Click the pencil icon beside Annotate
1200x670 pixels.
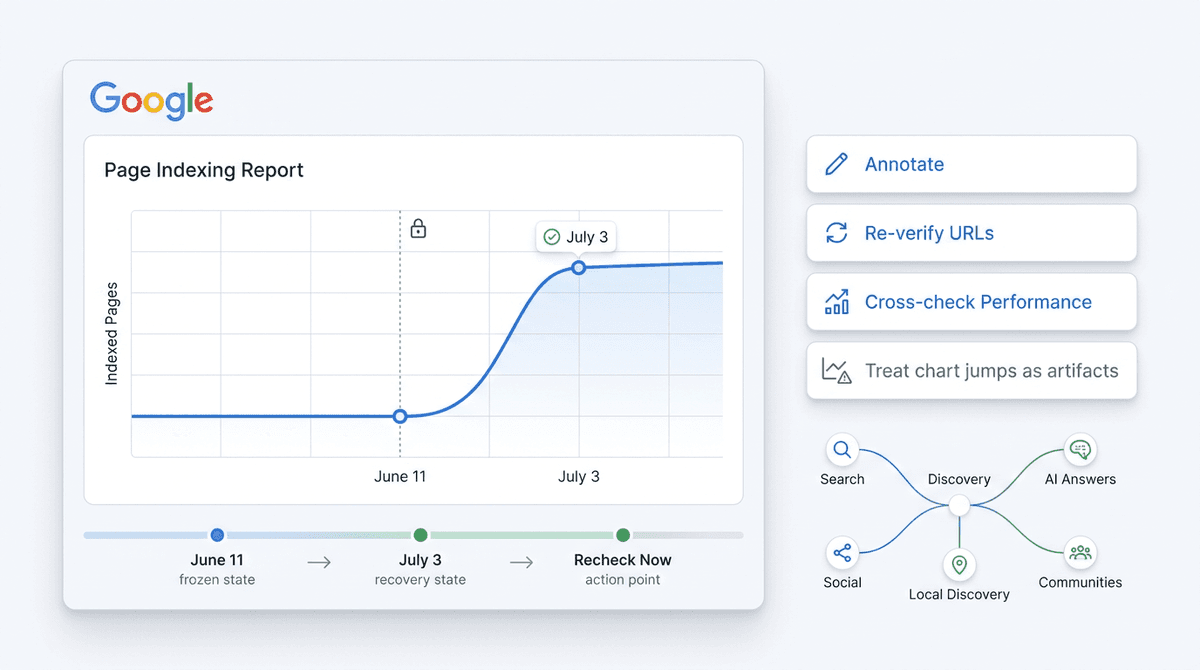tap(836, 164)
